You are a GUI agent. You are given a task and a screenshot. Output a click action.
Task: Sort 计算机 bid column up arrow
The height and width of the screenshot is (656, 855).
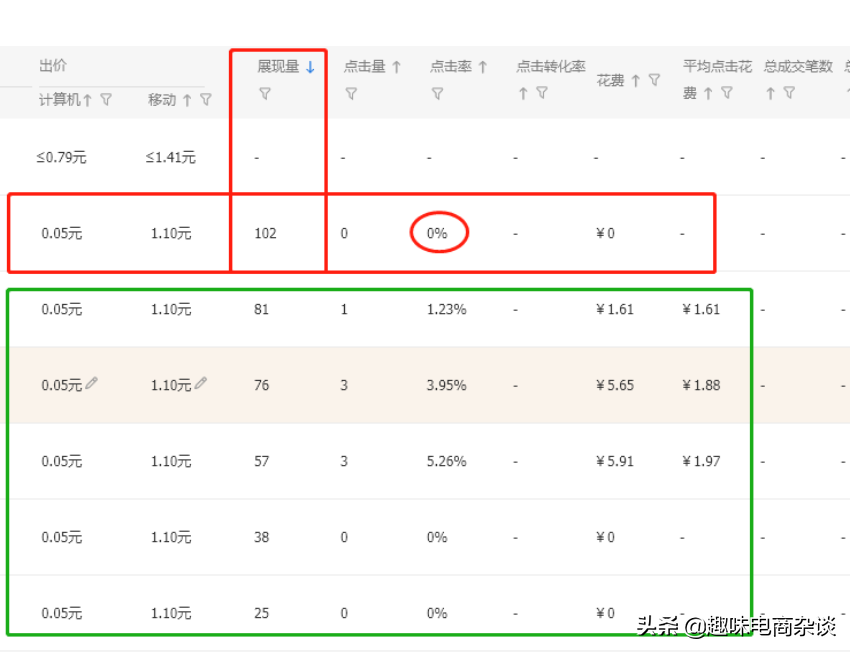coord(87,100)
